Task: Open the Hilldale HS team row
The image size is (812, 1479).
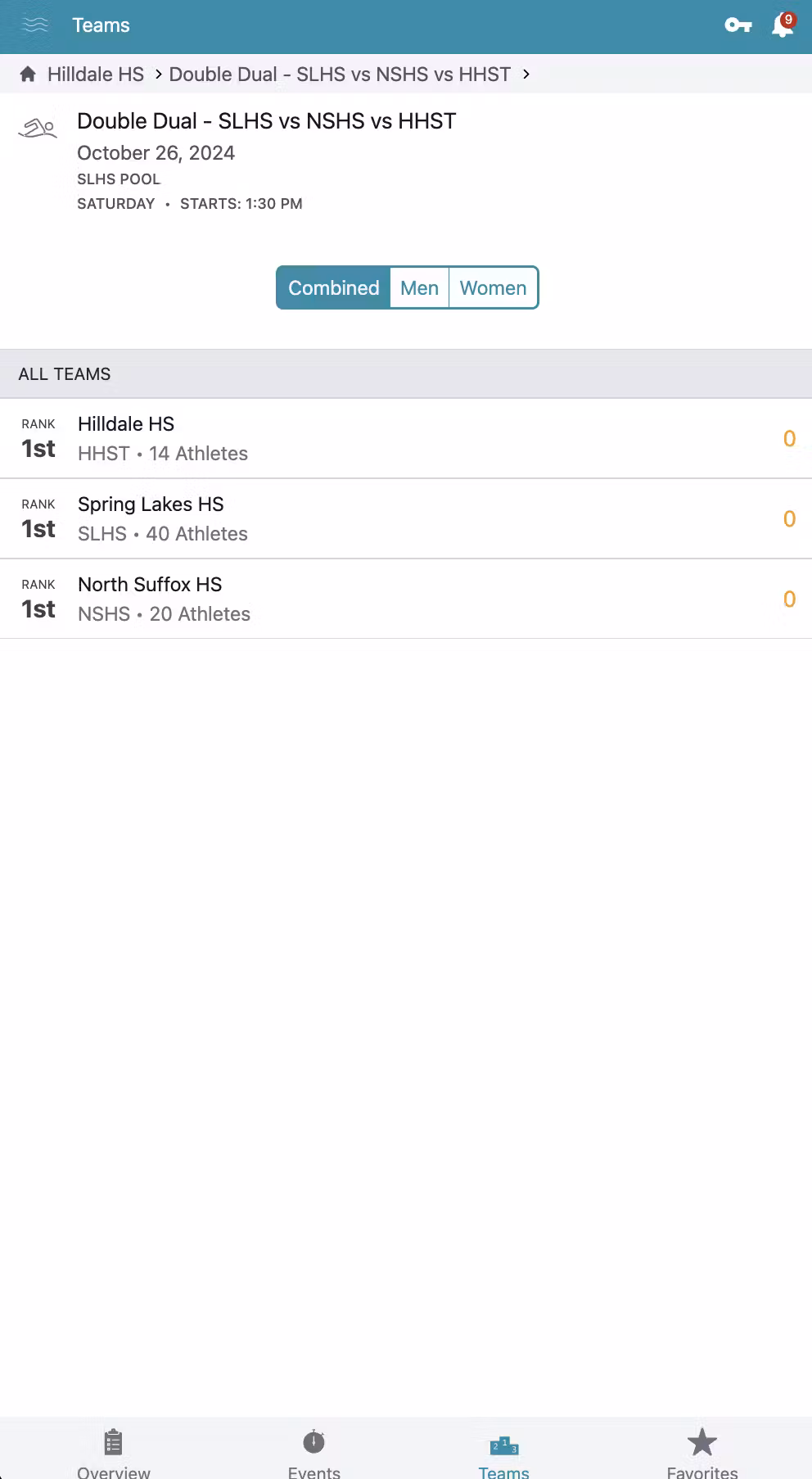Action: [x=406, y=439]
